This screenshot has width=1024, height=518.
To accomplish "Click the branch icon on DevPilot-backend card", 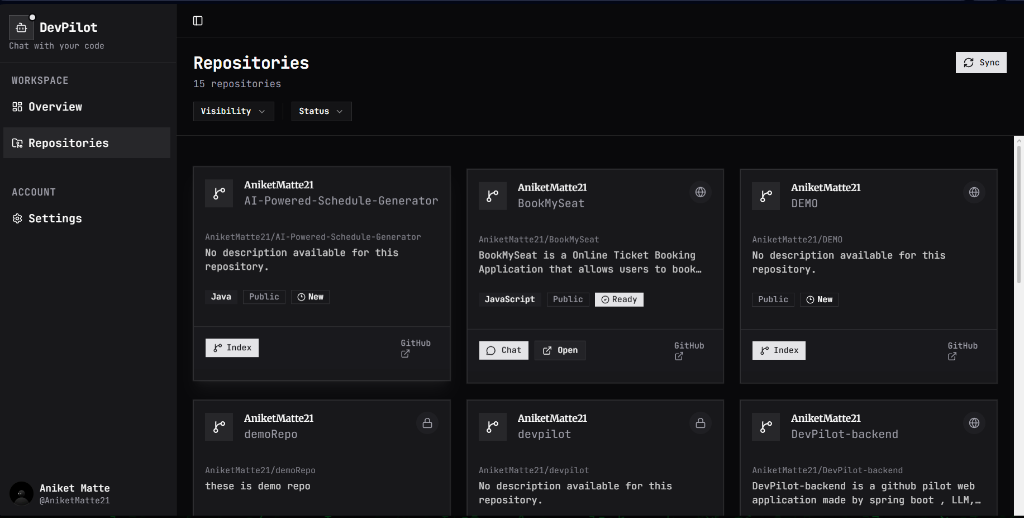I will 766,427.
